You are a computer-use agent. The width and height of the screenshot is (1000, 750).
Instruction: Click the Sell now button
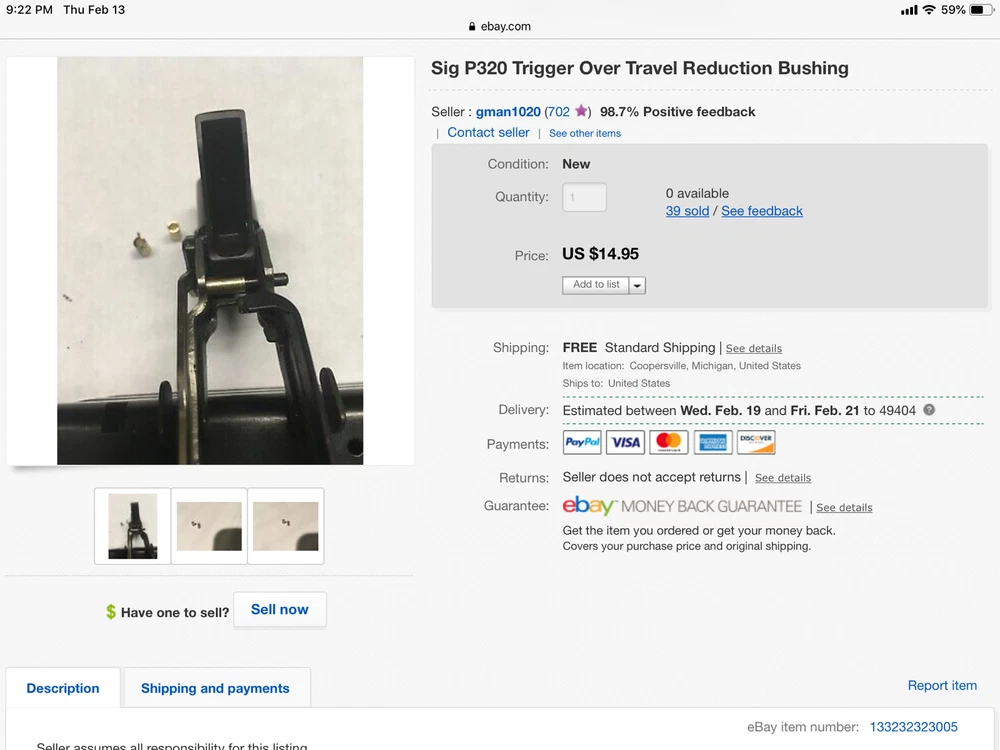tap(280, 609)
